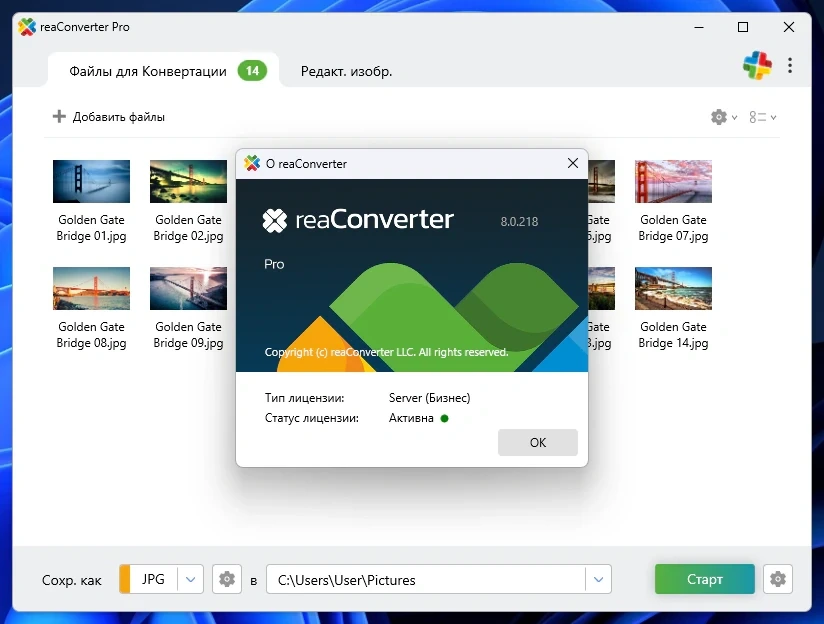Minimize the reaConverter Pro window
The height and width of the screenshot is (624, 824).
tap(698, 27)
